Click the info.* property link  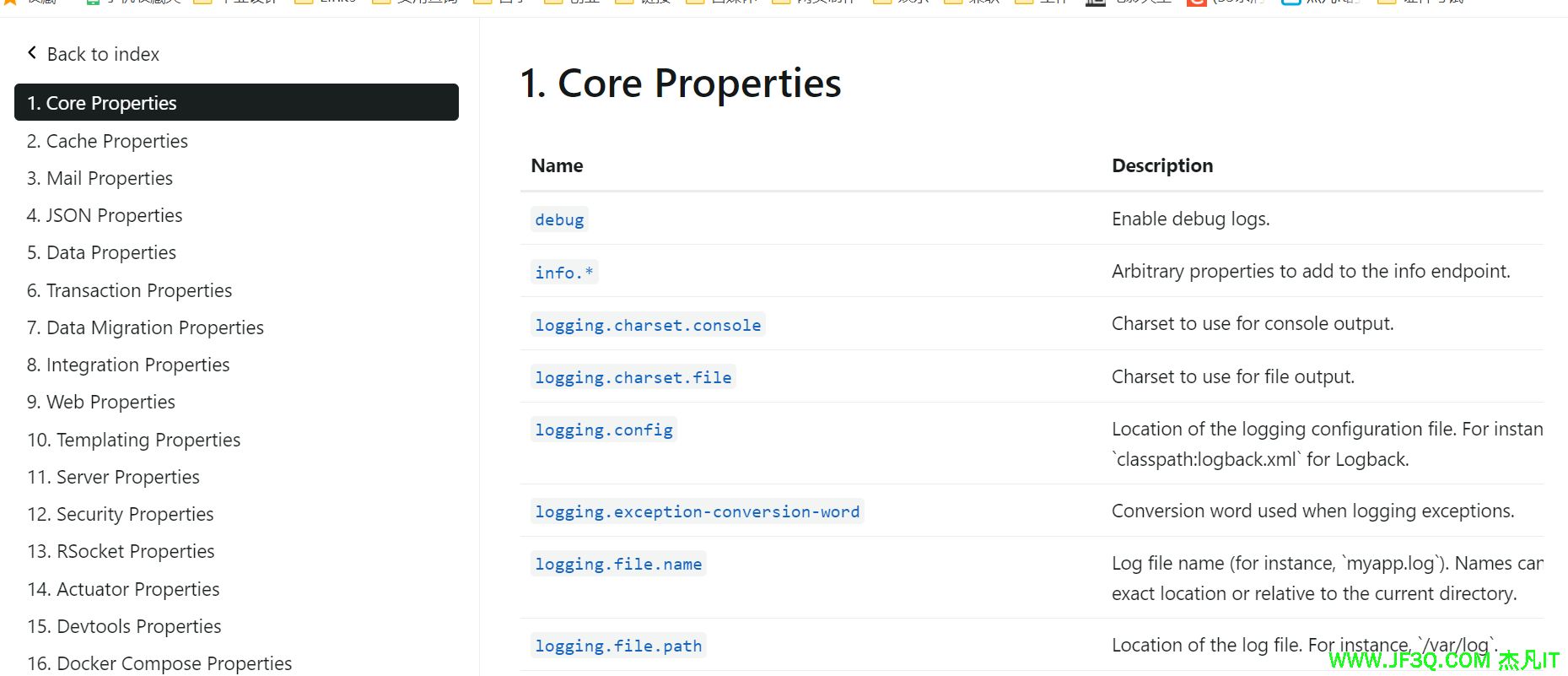pos(564,273)
